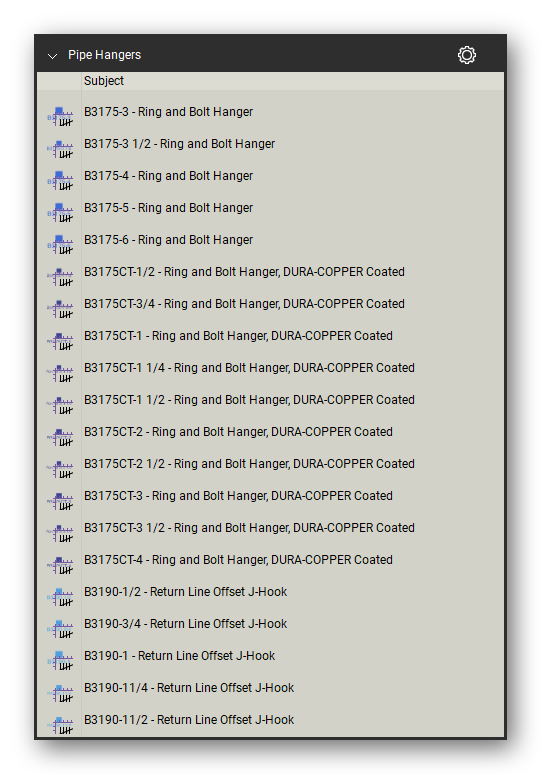The image size is (541, 774).
Task: Select the B3175CT-3 DURA-COPPER tool icon
Action: pos(60,501)
